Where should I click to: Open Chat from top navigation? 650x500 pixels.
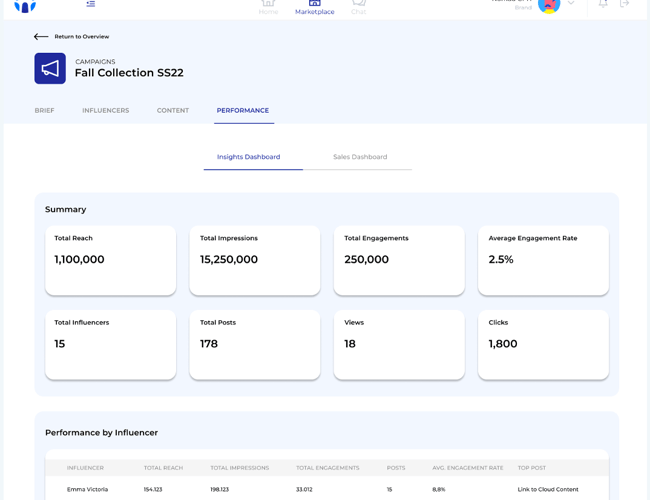[358, 7]
